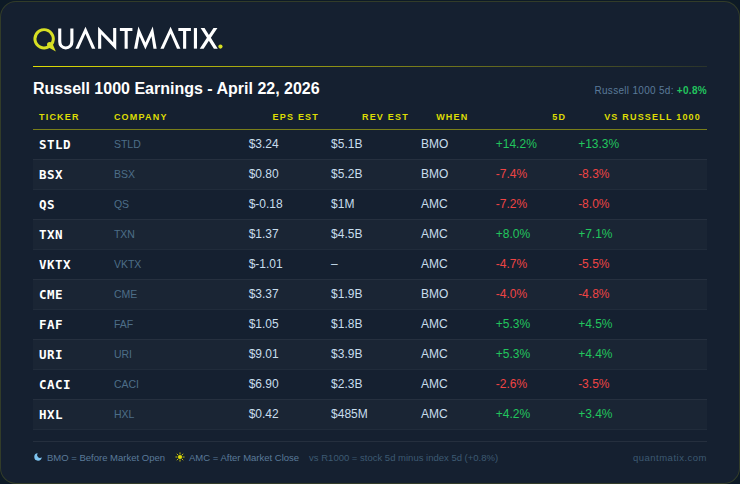Click the -7.4% 5D value for BSX

[x=512, y=174]
